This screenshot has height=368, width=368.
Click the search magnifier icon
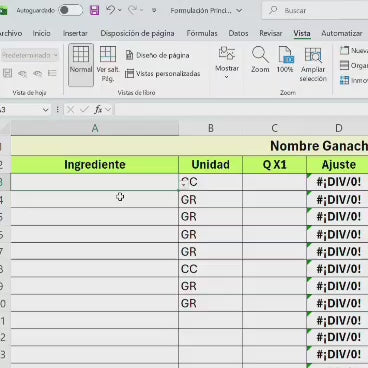click(274, 10)
